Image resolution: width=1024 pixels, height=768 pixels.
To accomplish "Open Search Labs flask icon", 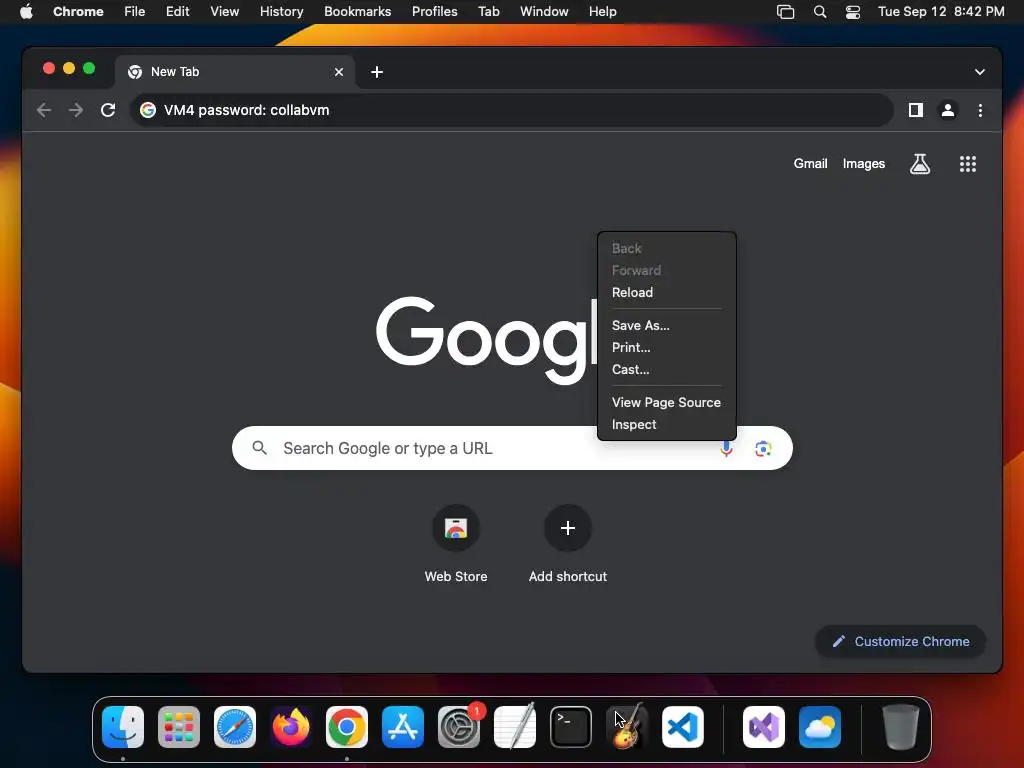I will [920, 164].
